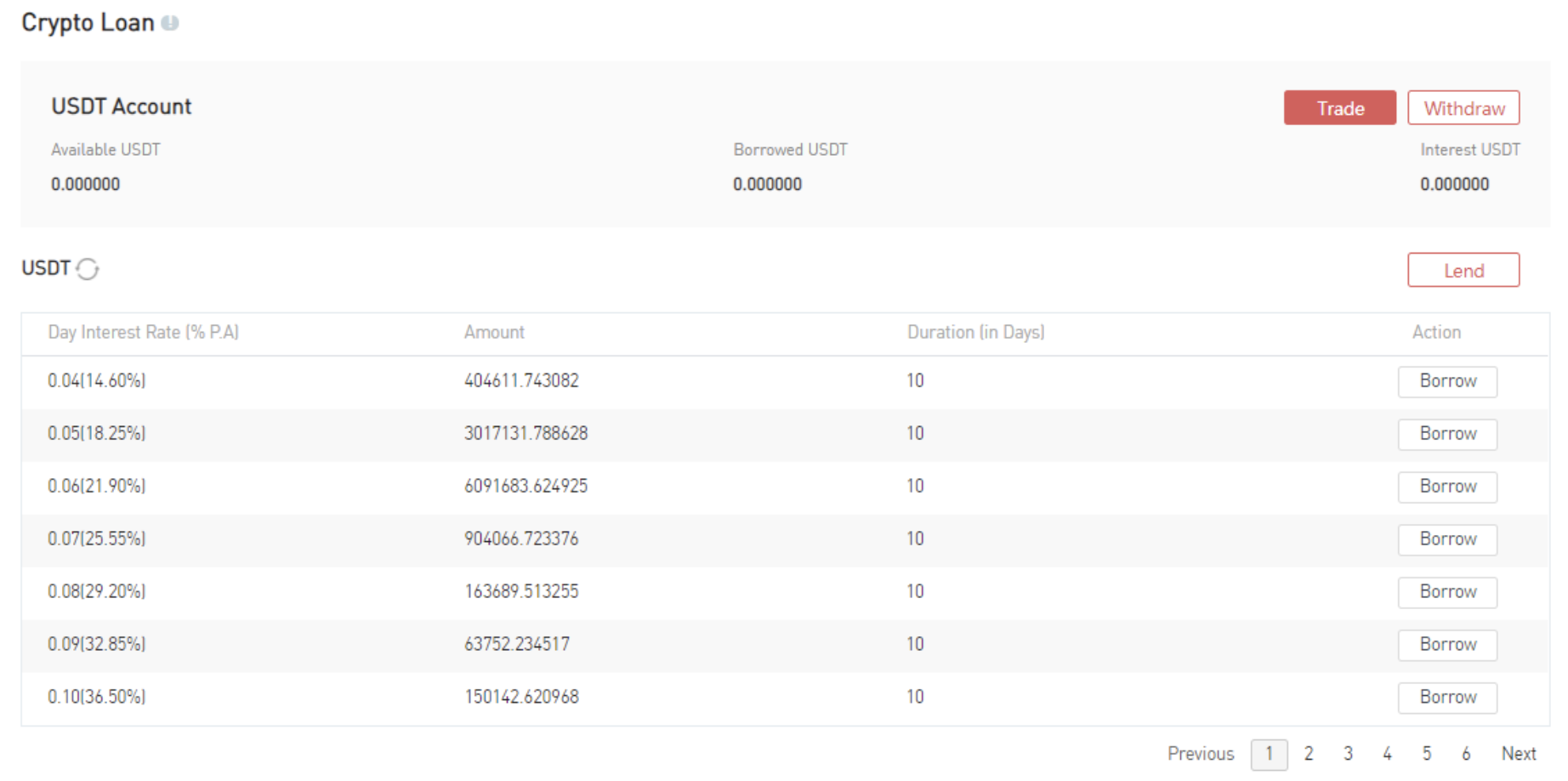The image size is (1568, 781).
Task: Click the Borrowed USDT label
Action: 790,150
